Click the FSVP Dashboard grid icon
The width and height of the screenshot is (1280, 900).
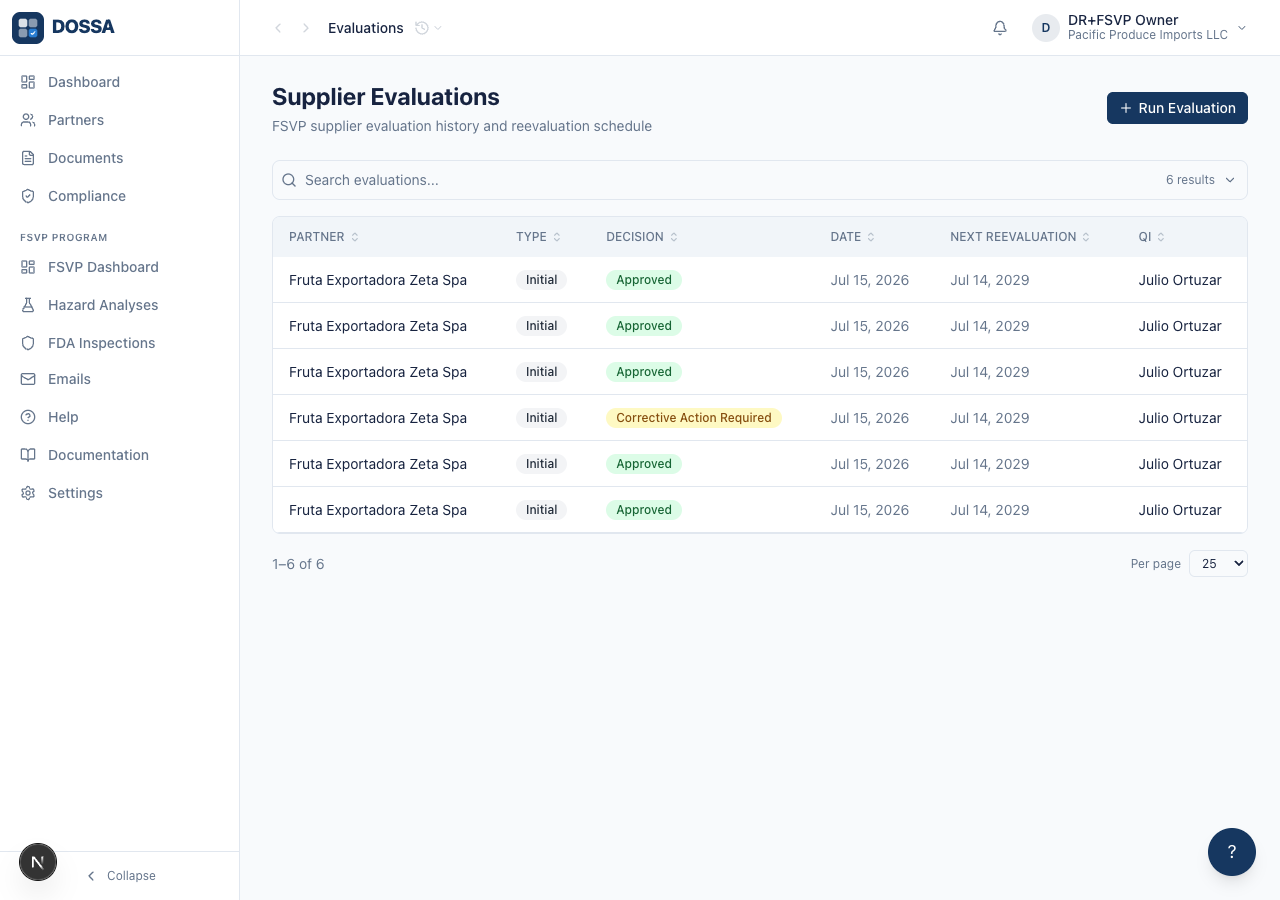tap(28, 267)
